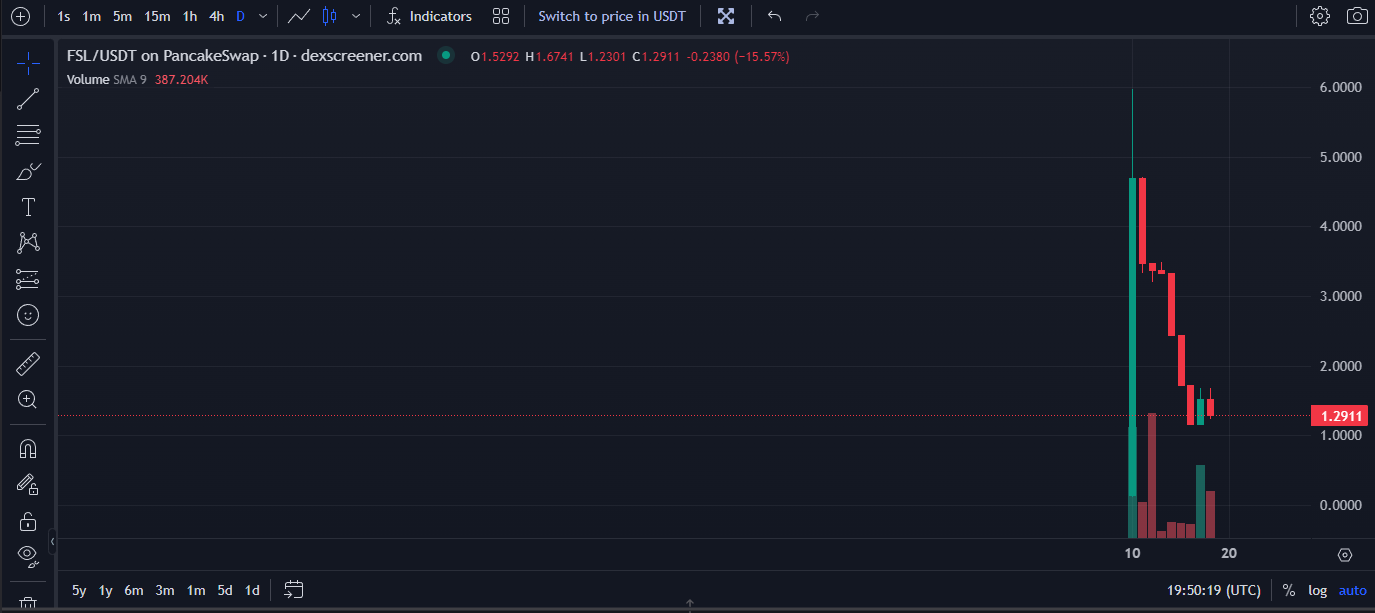1375x613 pixels.
Task: Take a chart snapshot with camera icon
Action: click(1357, 16)
